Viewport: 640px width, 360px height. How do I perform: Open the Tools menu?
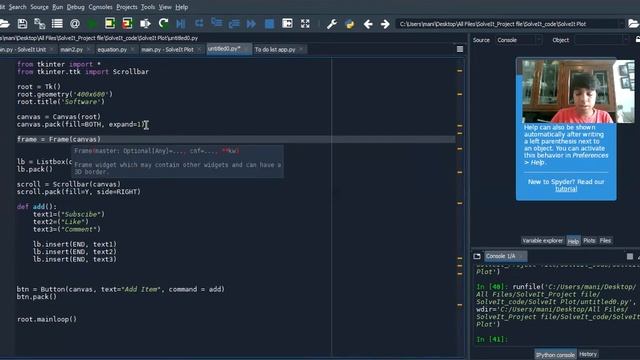pos(148,7)
